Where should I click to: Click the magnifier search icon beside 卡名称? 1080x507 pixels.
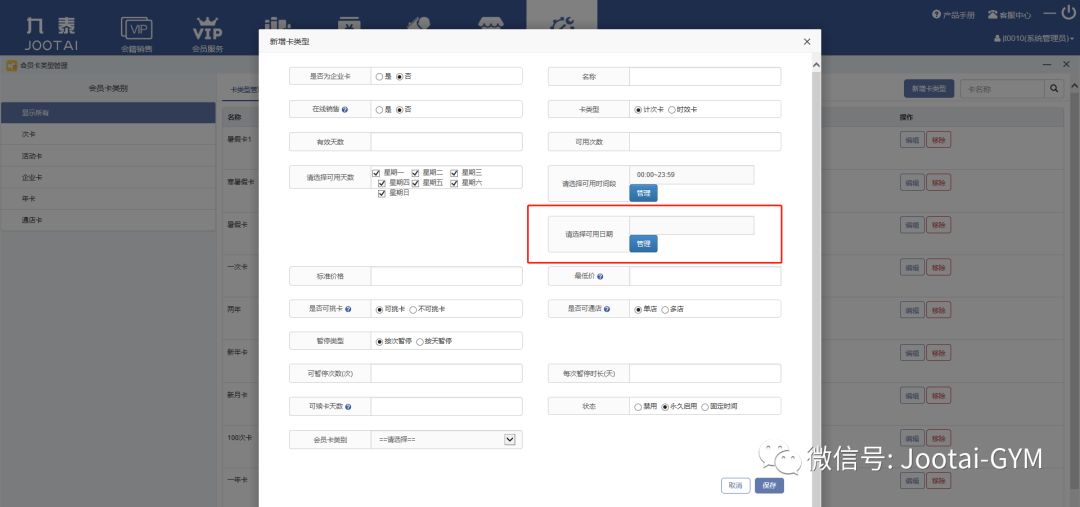point(1054,89)
